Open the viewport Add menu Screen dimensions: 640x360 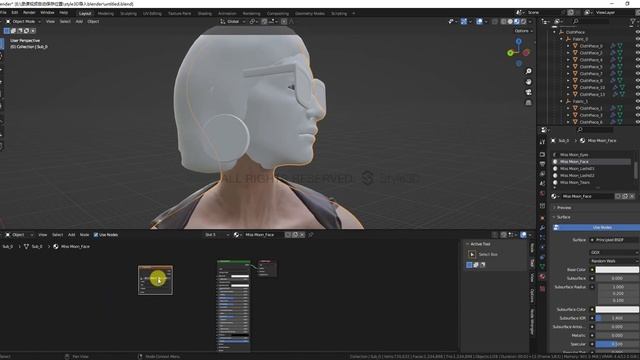[x=79, y=21]
